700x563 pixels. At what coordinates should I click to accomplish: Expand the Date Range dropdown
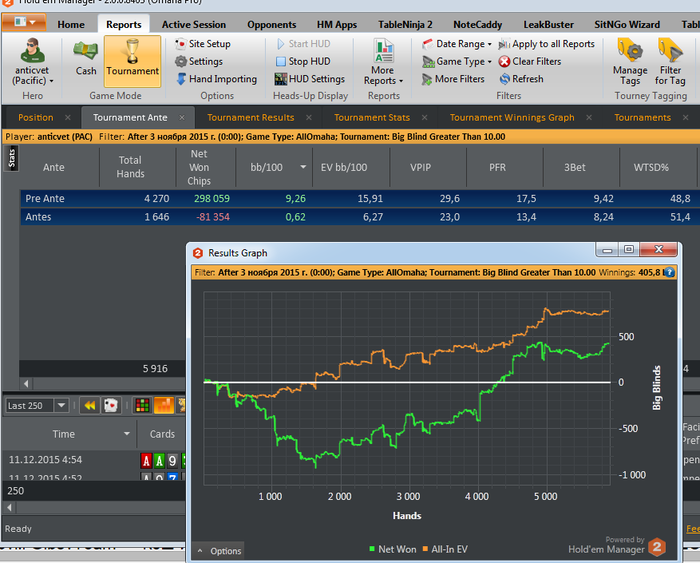click(x=457, y=44)
